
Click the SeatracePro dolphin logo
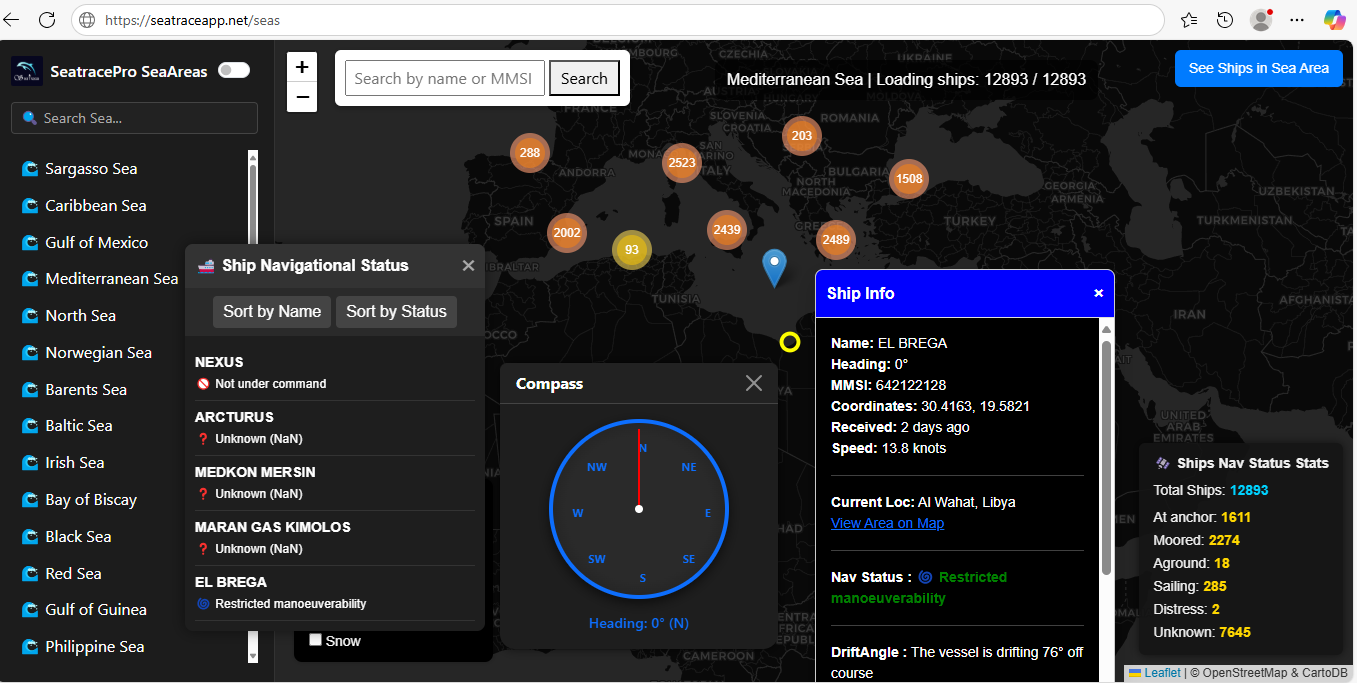point(27,71)
